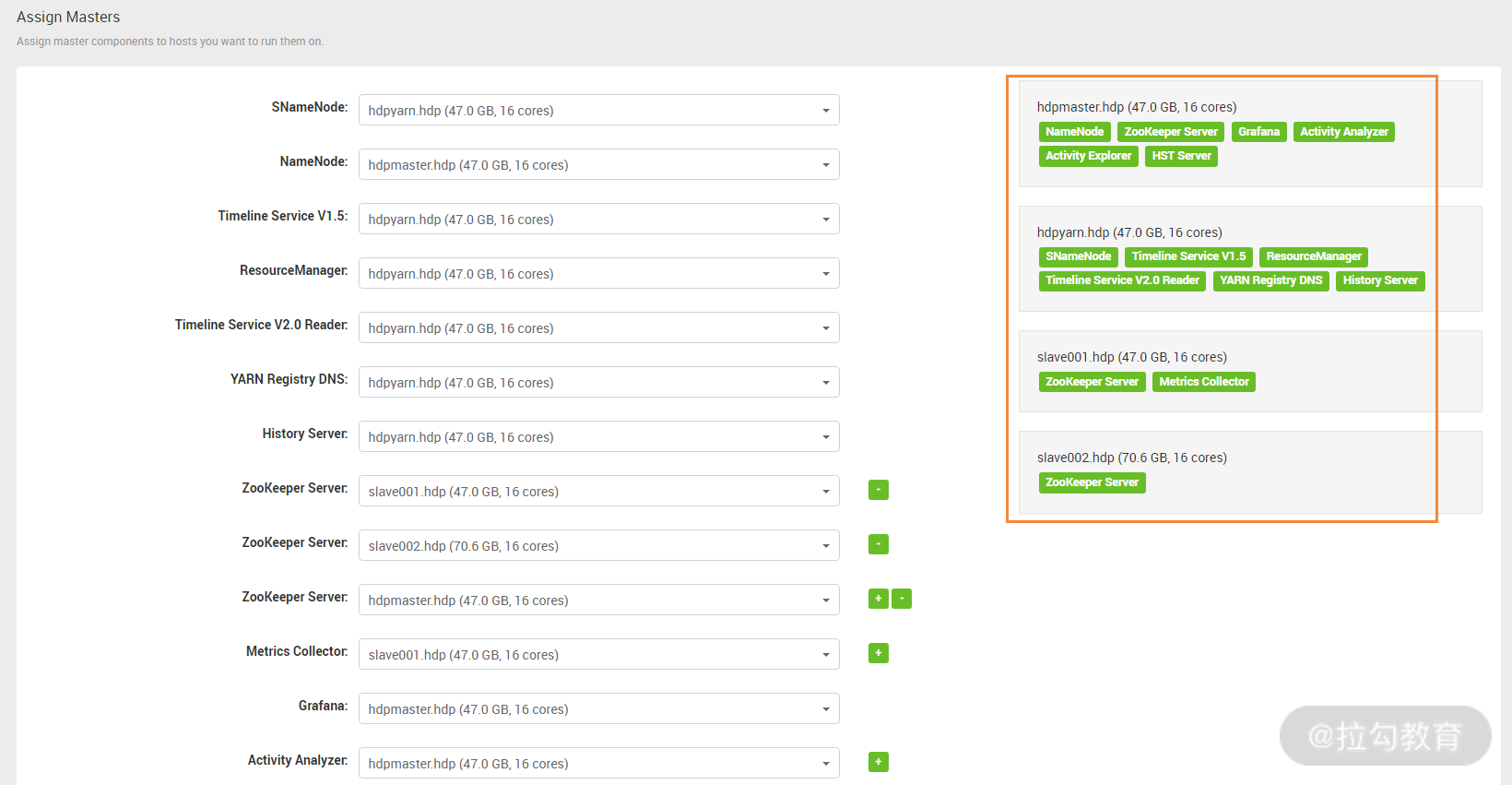Click the HST Server tag
The height and width of the screenshot is (785, 1512).
(x=1181, y=156)
